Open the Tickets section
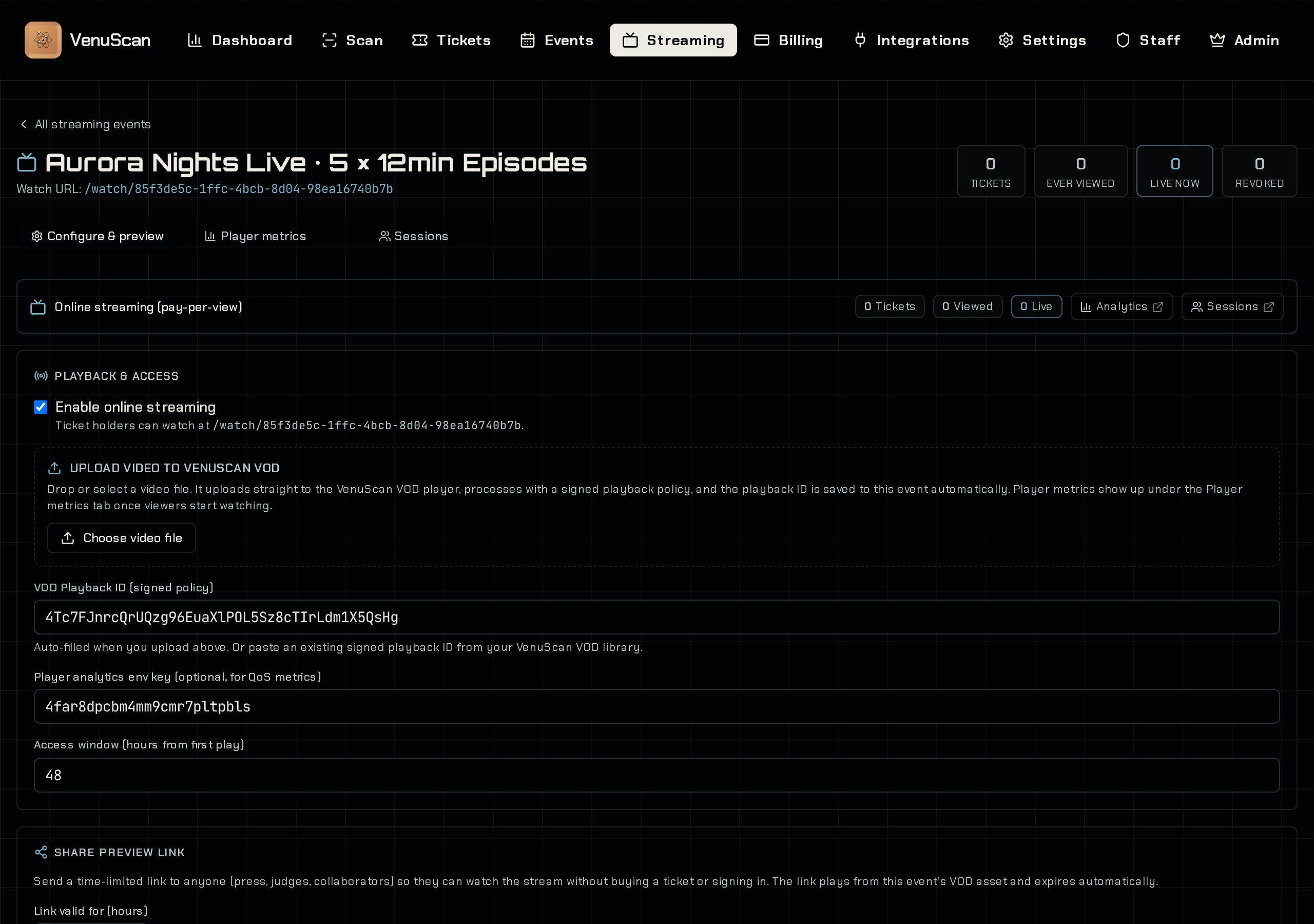This screenshot has width=1314, height=924. click(452, 40)
